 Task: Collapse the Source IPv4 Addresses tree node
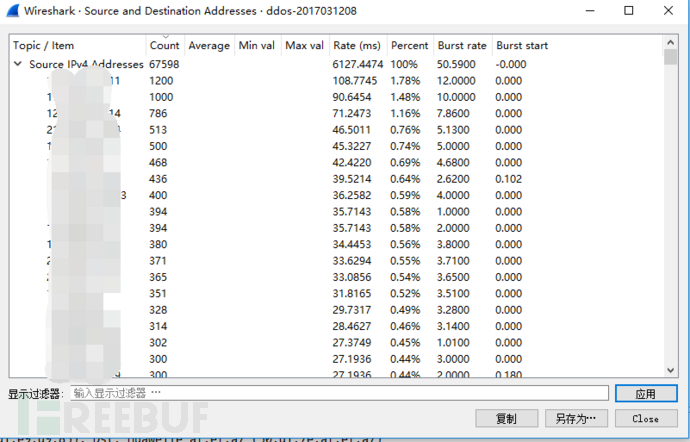click(18, 64)
